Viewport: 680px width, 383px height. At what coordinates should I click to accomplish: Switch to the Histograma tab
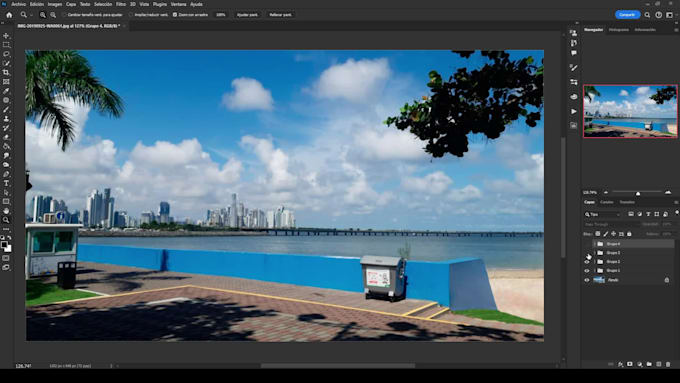pos(618,30)
